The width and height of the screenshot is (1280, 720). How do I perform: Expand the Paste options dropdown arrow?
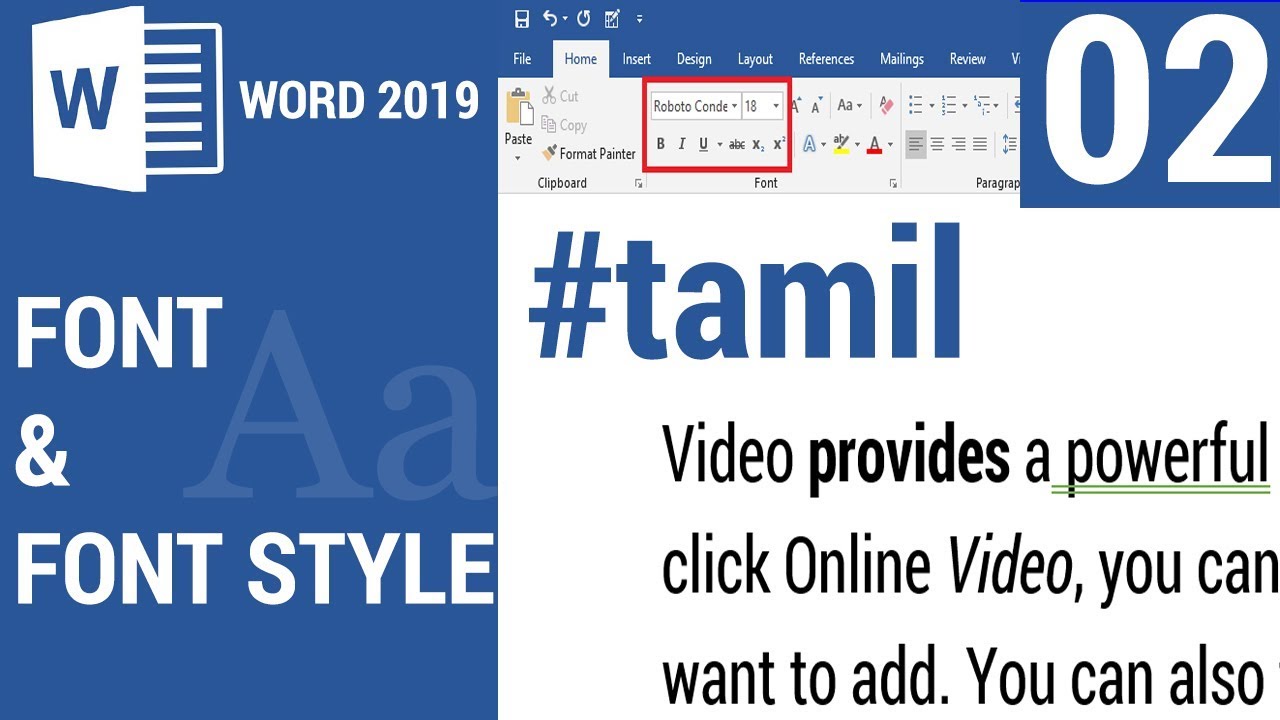[518, 158]
